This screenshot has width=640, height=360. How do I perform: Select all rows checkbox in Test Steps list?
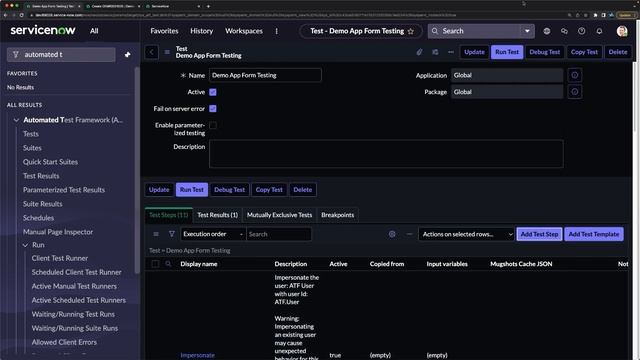[x=155, y=264]
